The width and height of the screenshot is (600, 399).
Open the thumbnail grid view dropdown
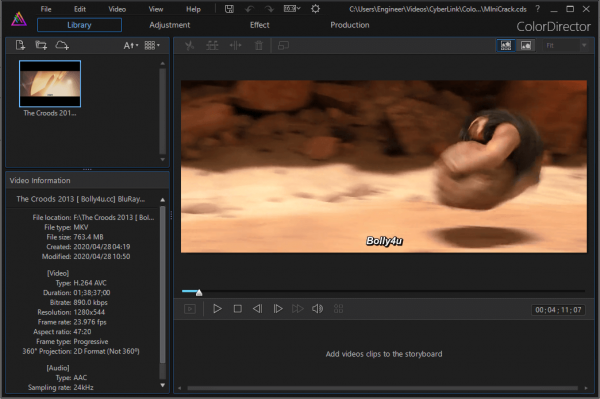point(152,46)
